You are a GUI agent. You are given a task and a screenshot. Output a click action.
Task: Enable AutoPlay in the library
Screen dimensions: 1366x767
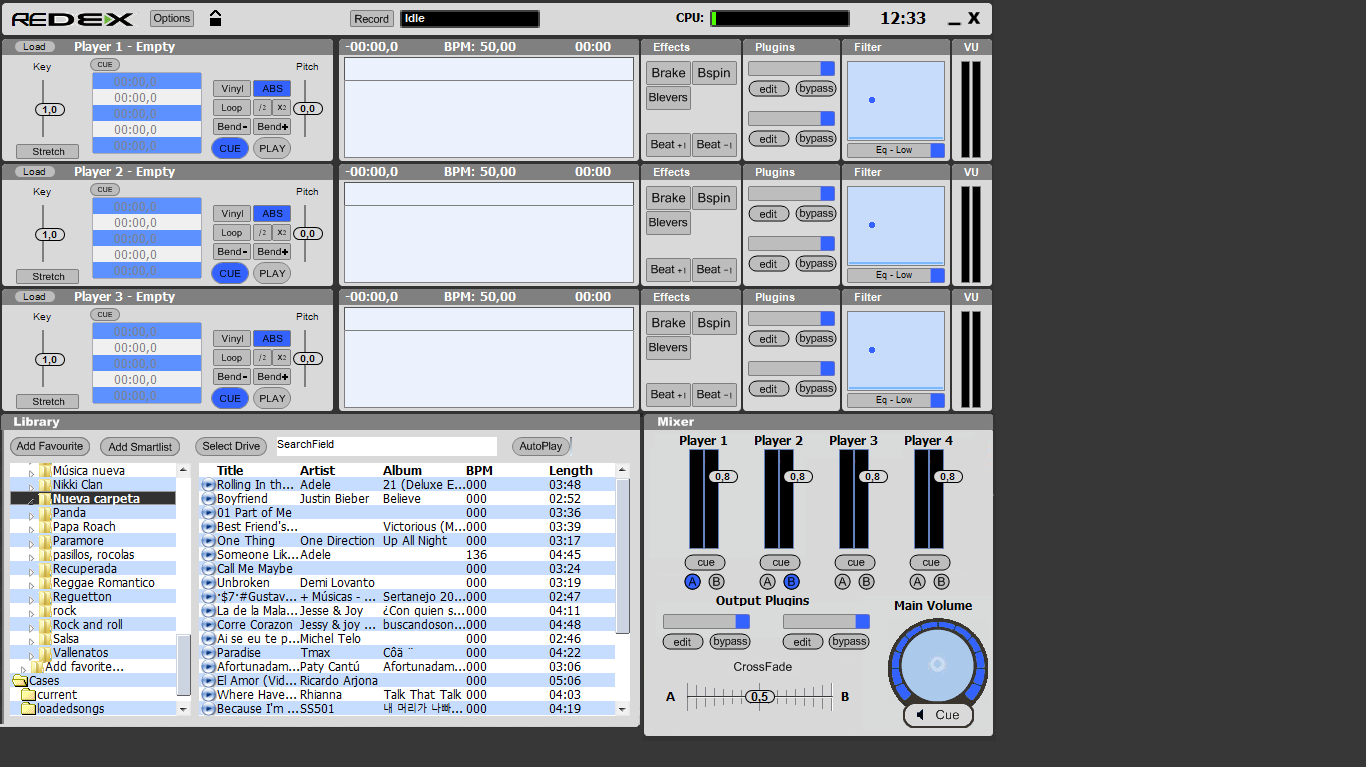coord(542,445)
